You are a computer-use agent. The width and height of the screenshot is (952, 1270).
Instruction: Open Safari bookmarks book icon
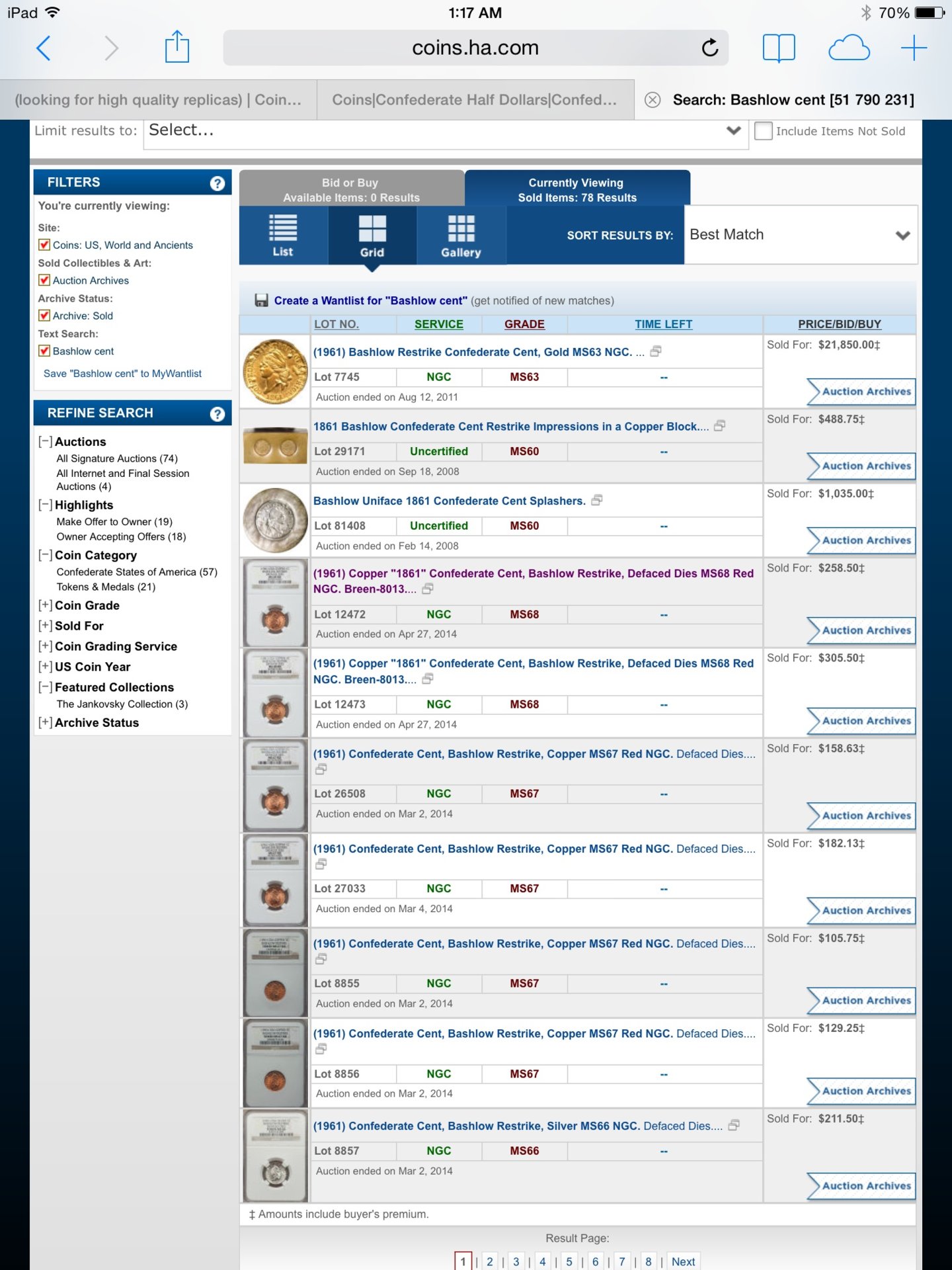pyautogui.click(x=779, y=48)
